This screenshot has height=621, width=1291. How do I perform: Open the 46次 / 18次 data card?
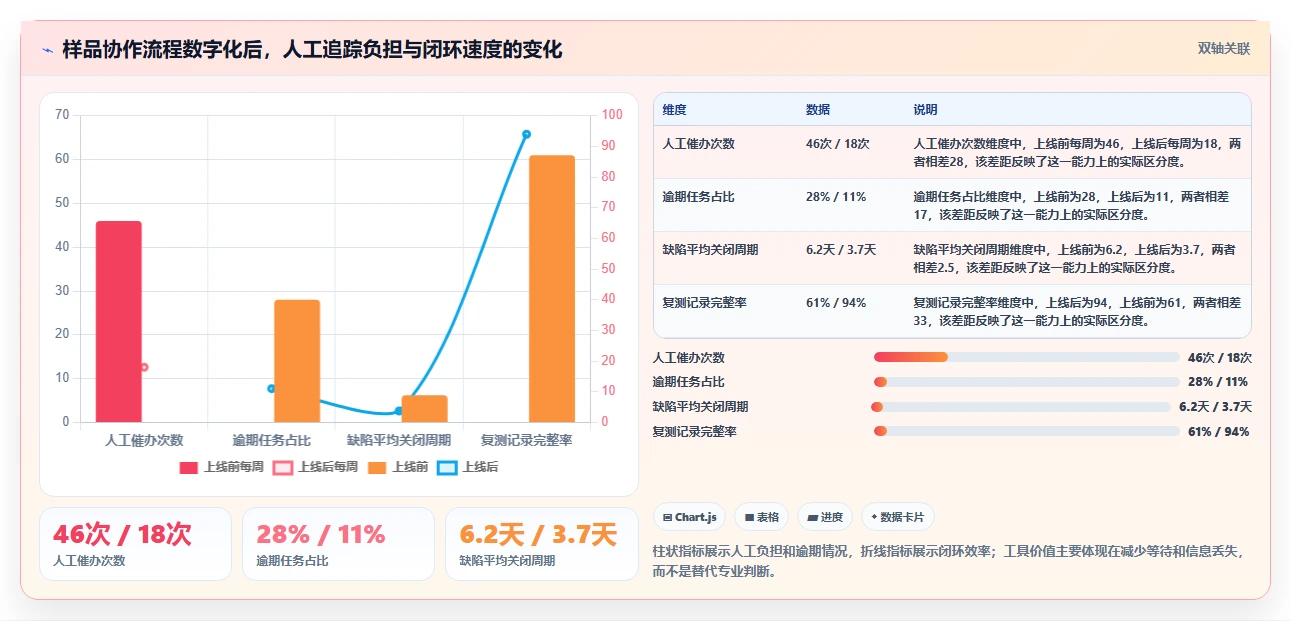pos(135,544)
